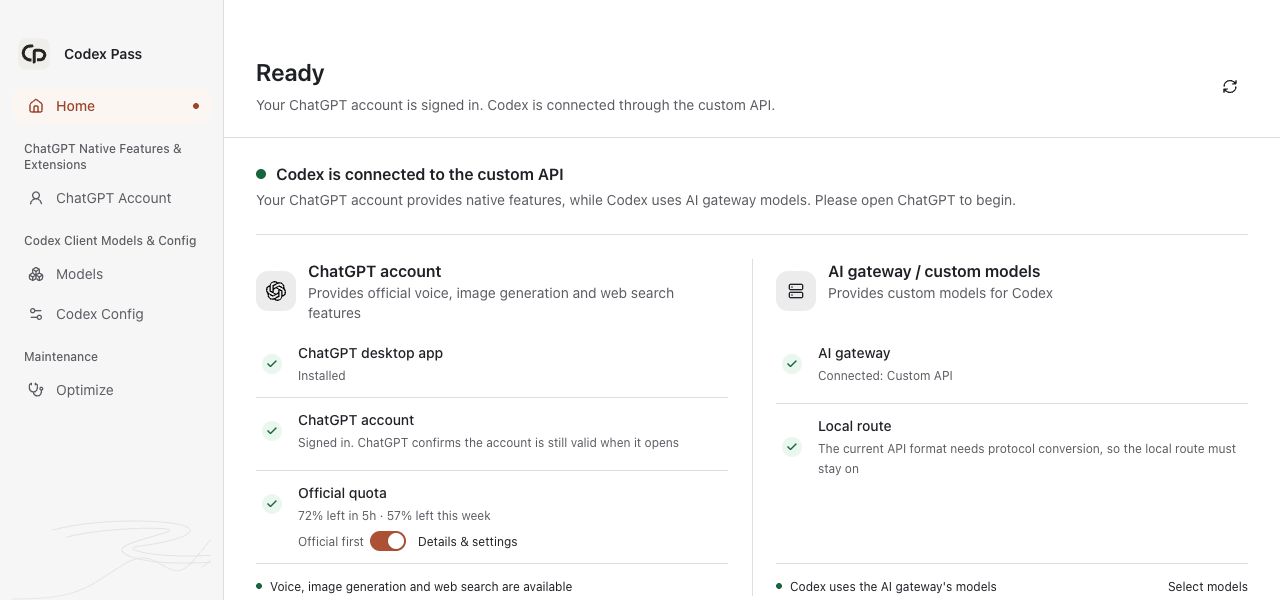
Task: Click 'Provides custom models for Codex' description
Action: pos(941,293)
